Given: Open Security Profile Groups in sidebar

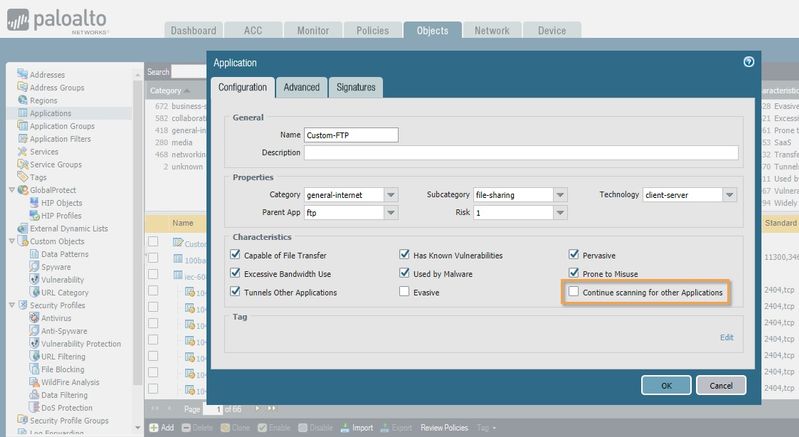Looking at the screenshot, I should pos(69,420).
